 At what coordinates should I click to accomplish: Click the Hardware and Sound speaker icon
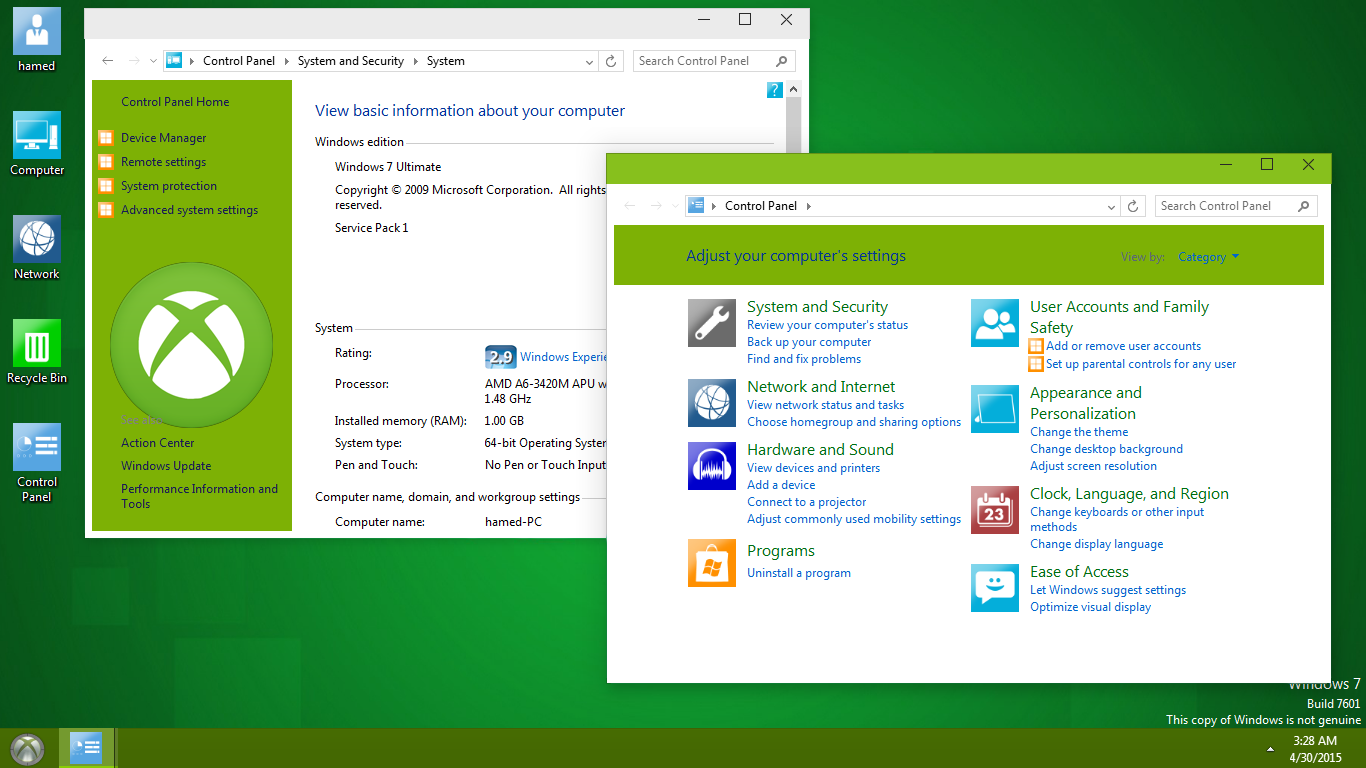pyautogui.click(x=711, y=466)
